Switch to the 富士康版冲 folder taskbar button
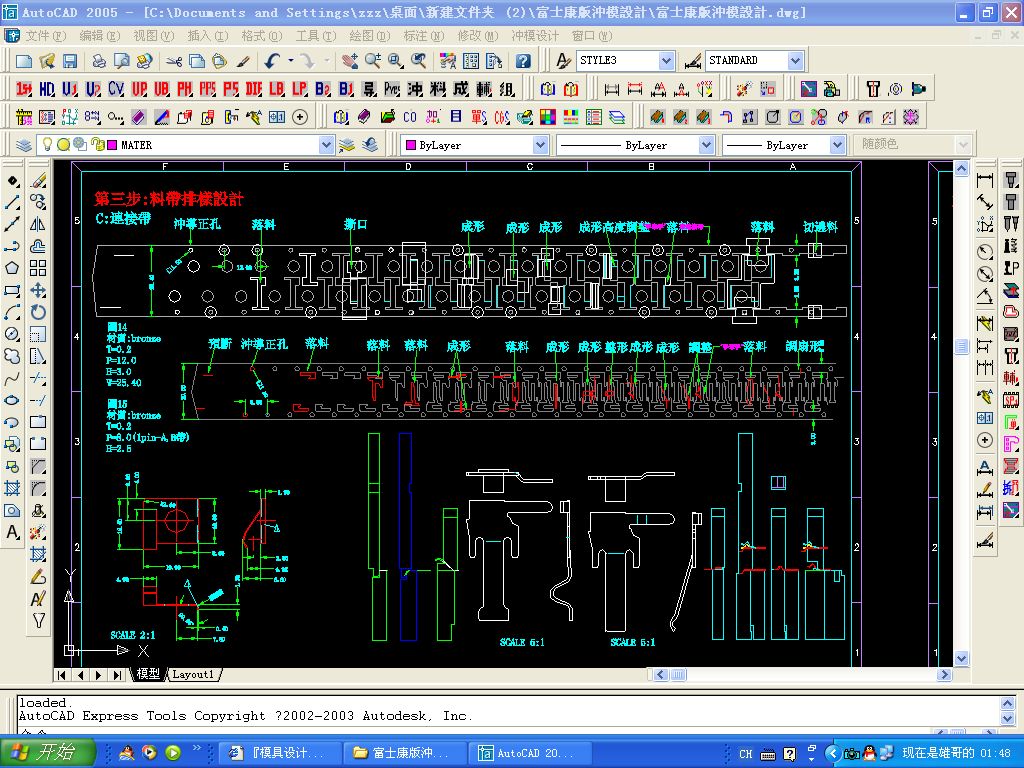1024x768 pixels. pos(404,753)
